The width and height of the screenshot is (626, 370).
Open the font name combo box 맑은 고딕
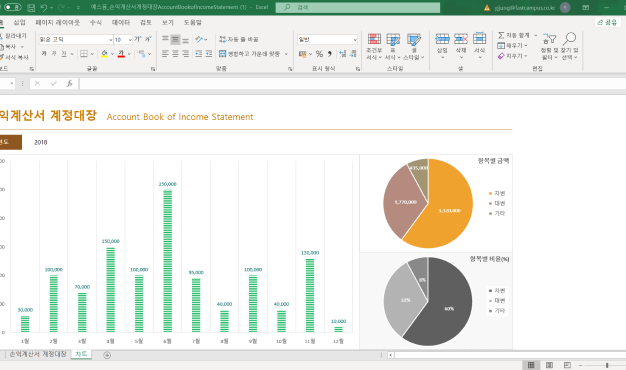(x=76, y=40)
